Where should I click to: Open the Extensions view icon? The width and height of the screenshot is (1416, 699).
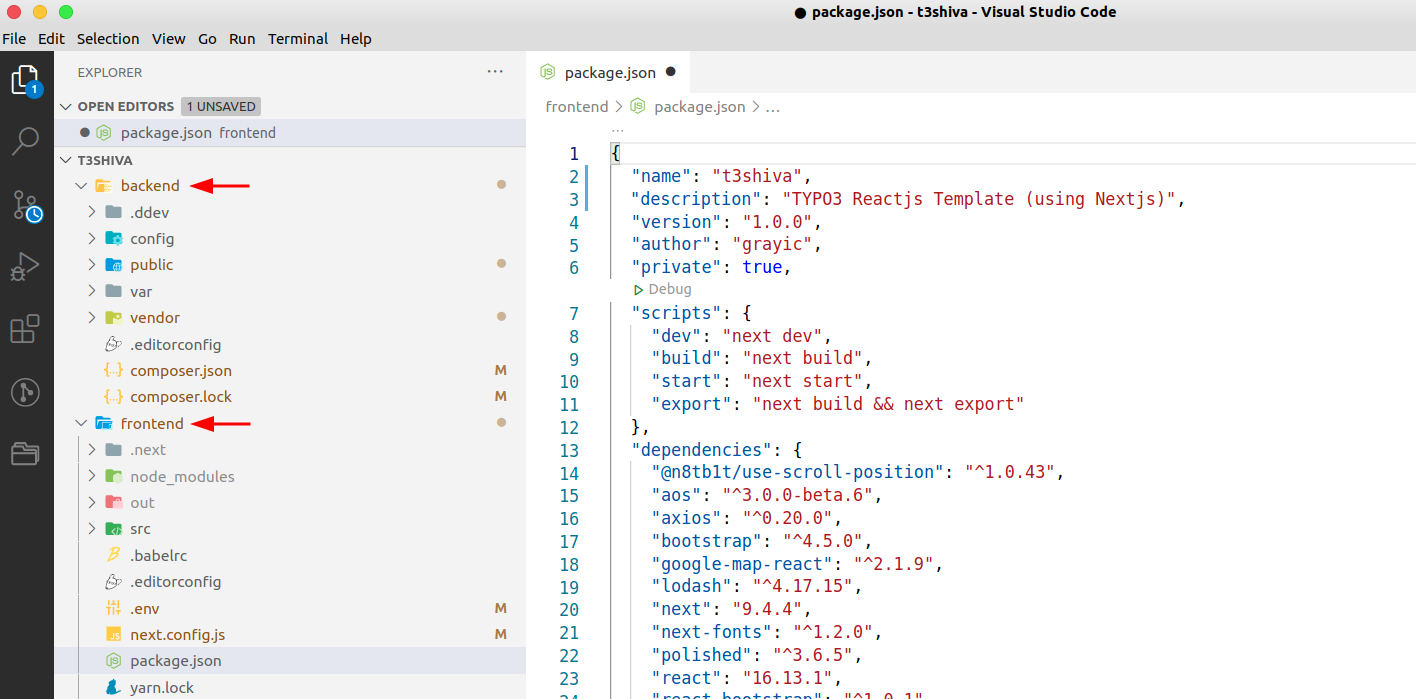[25, 329]
